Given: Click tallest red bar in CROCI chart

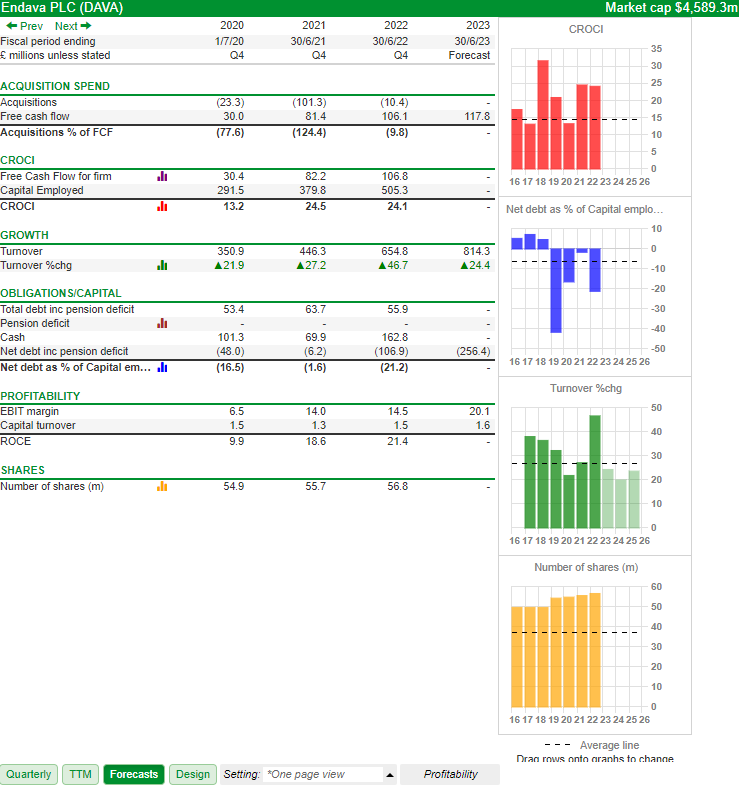Looking at the screenshot, I should point(543,115).
